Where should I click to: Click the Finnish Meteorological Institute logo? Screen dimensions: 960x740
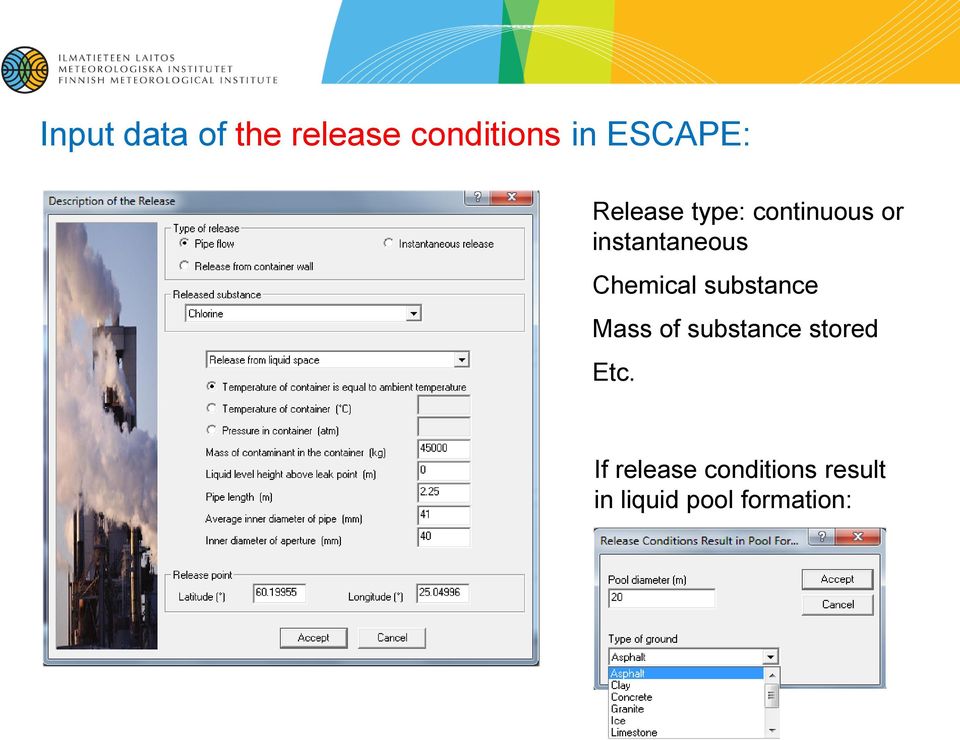pyautogui.click(x=24, y=69)
